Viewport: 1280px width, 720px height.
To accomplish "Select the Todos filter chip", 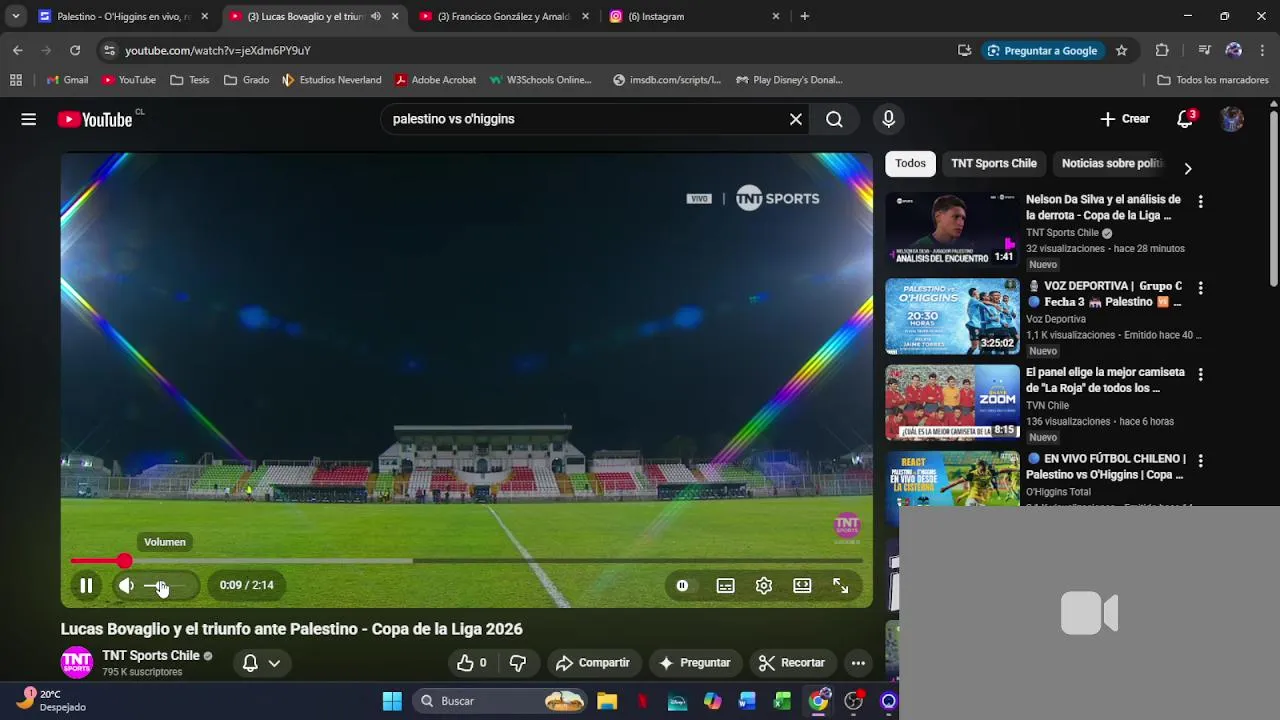I will tap(910, 163).
